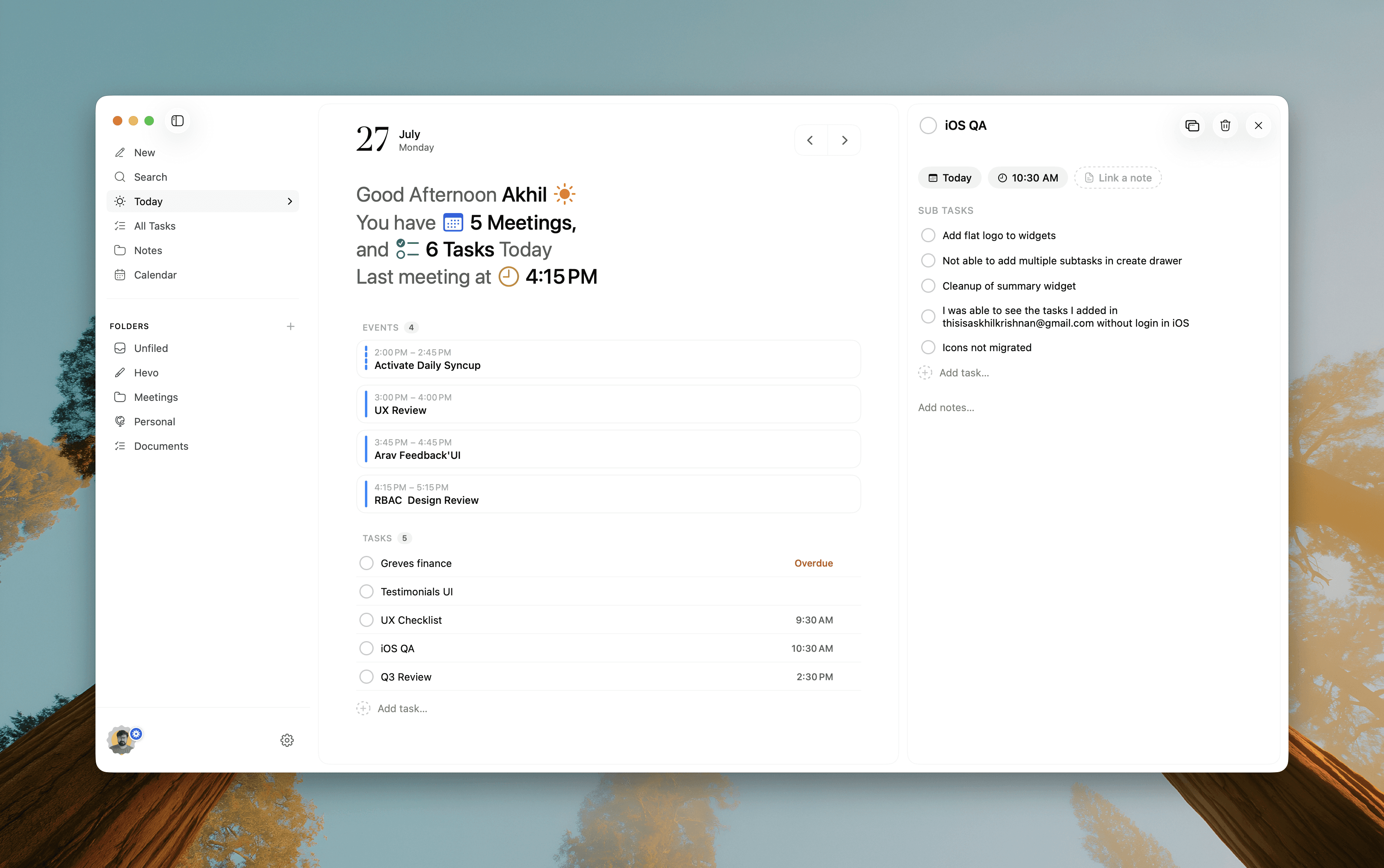
Task: Open the 10:30 AM time picker chip
Action: click(1027, 178)
